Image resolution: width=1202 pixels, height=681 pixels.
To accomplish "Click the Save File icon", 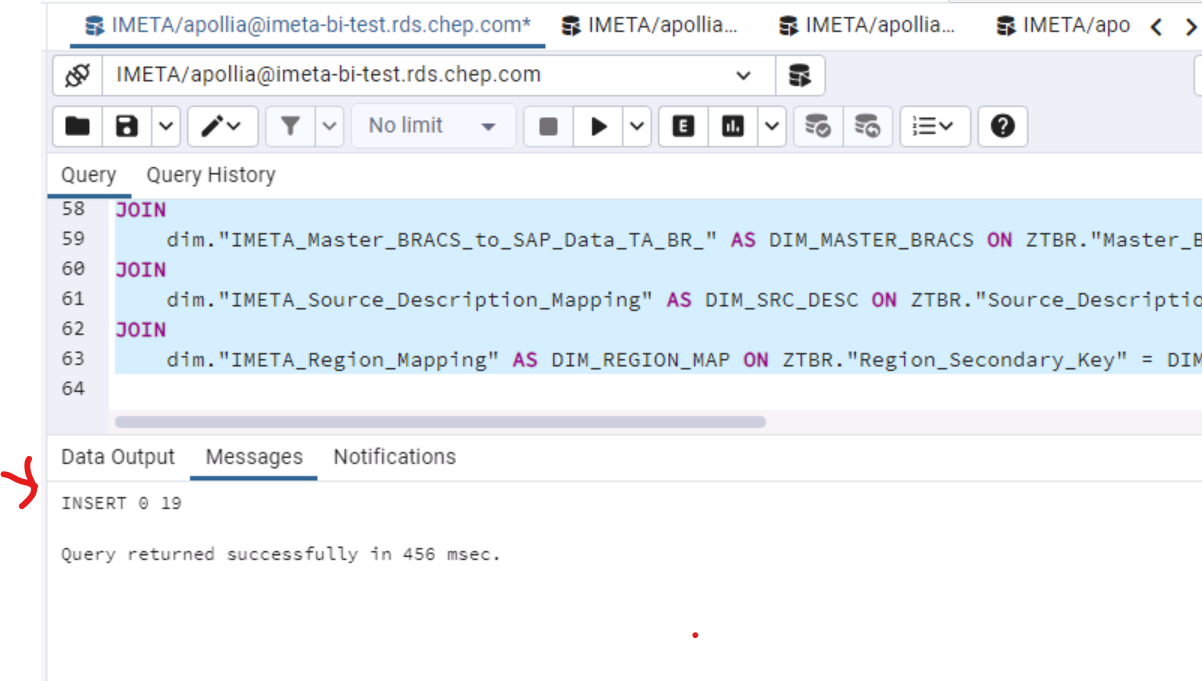I will (127, 126).
